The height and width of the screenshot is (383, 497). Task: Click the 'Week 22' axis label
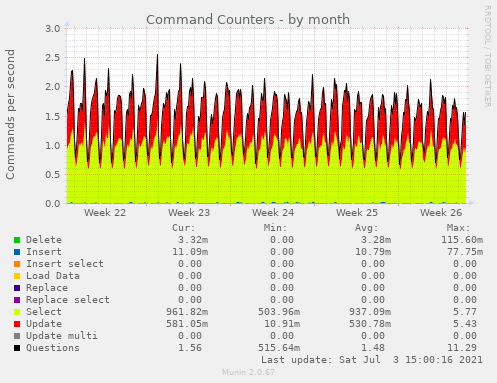click(x=105, y=212)
